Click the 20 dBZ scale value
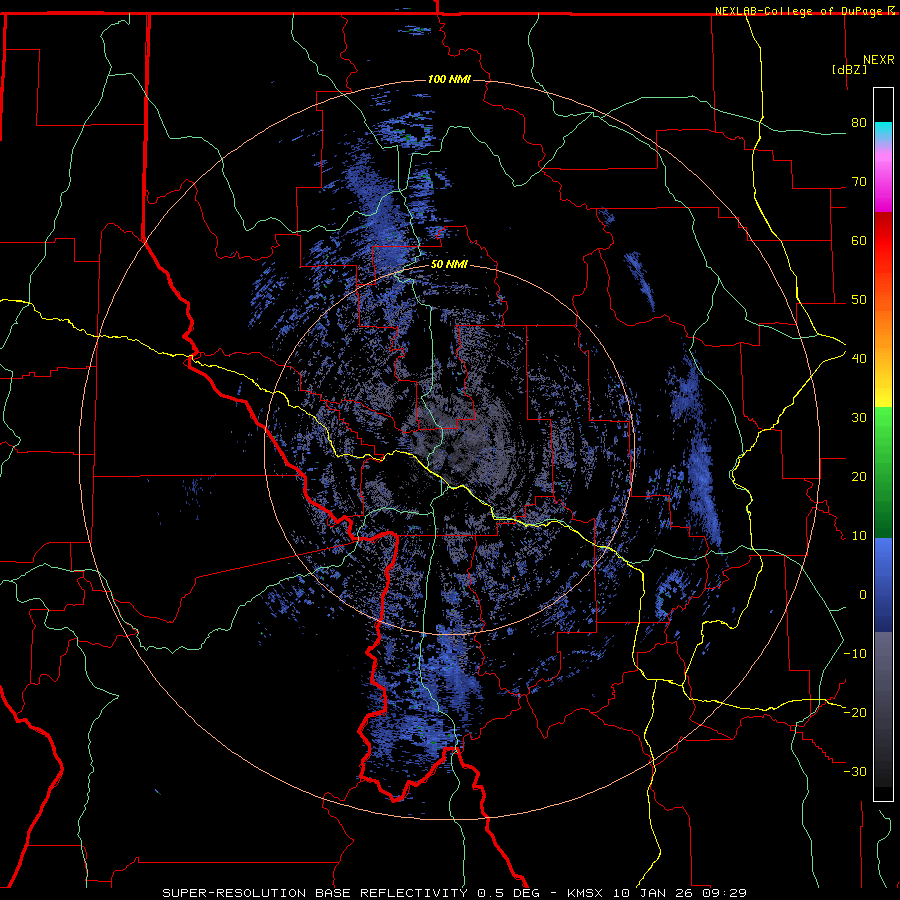900x900 pixels. [x=859, y=477]
